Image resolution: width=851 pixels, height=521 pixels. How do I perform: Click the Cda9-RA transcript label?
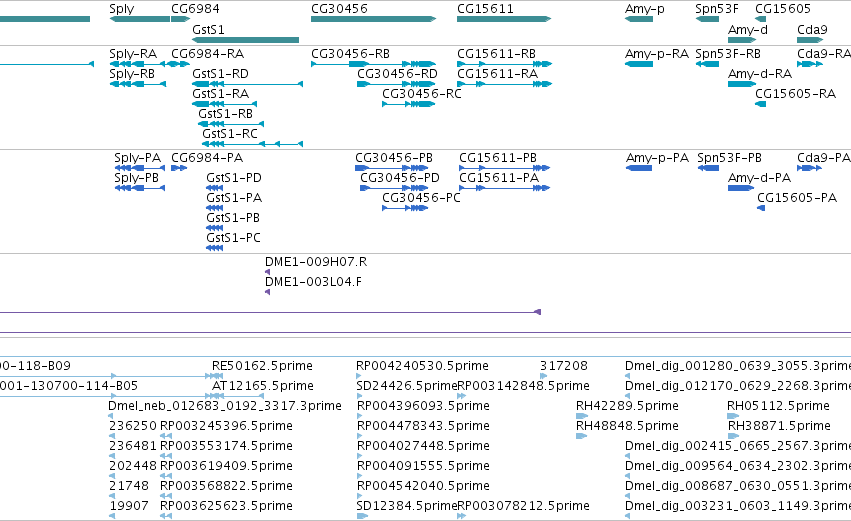click(824, 54)
